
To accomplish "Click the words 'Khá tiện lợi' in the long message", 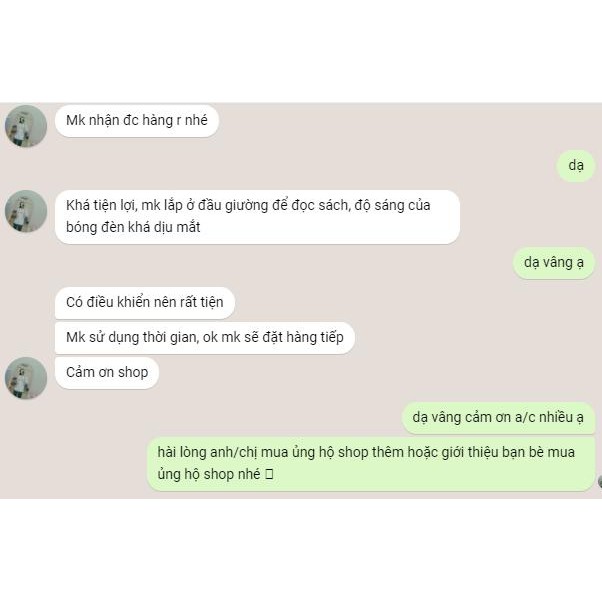I will (101, 205).
